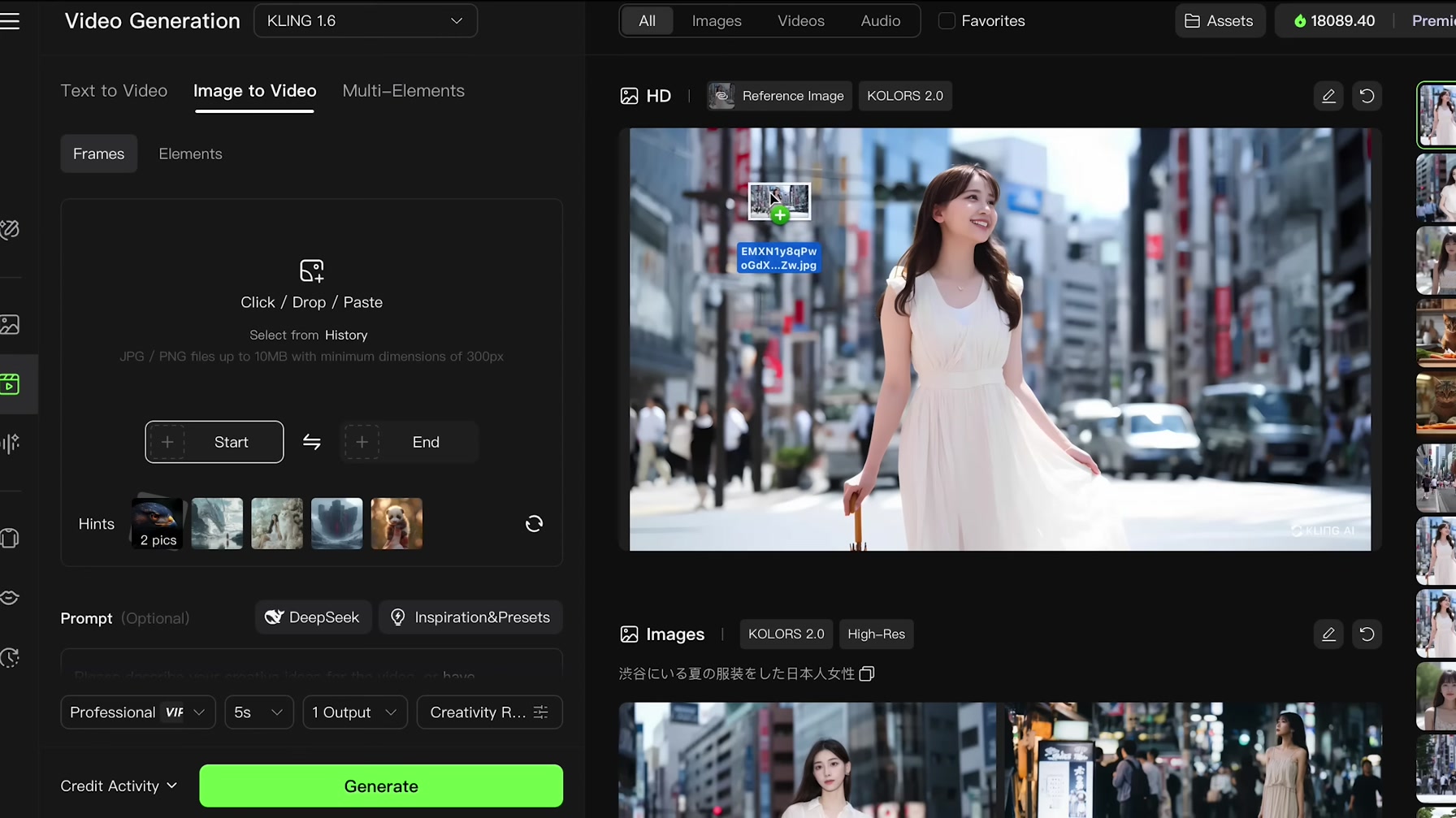The width and height of the screenshot is (1456, 818).
Task: Open the large HD street woman image
Action: [x=1000, y=340]
